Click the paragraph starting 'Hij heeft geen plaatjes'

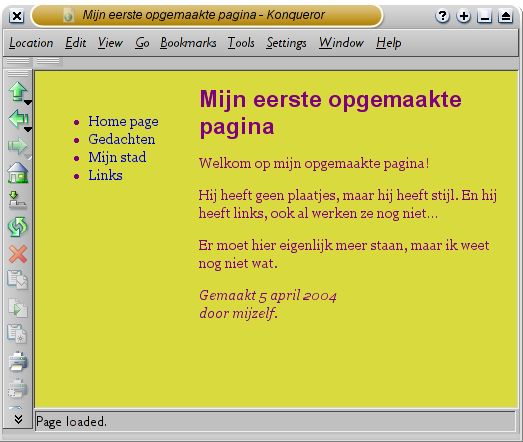point(348,204)
